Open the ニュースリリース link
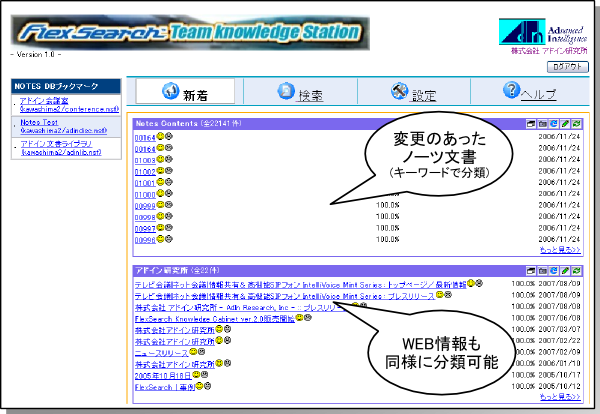Image resolution: width=600 pixels, height=414 pixels. click(x=161, y=353)
